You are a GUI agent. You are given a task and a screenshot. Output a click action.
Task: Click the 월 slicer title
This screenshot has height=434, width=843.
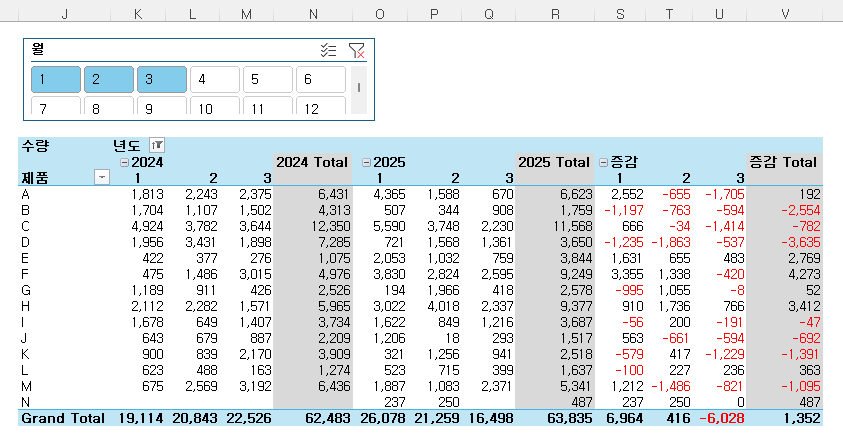click(x=38, y=49)
